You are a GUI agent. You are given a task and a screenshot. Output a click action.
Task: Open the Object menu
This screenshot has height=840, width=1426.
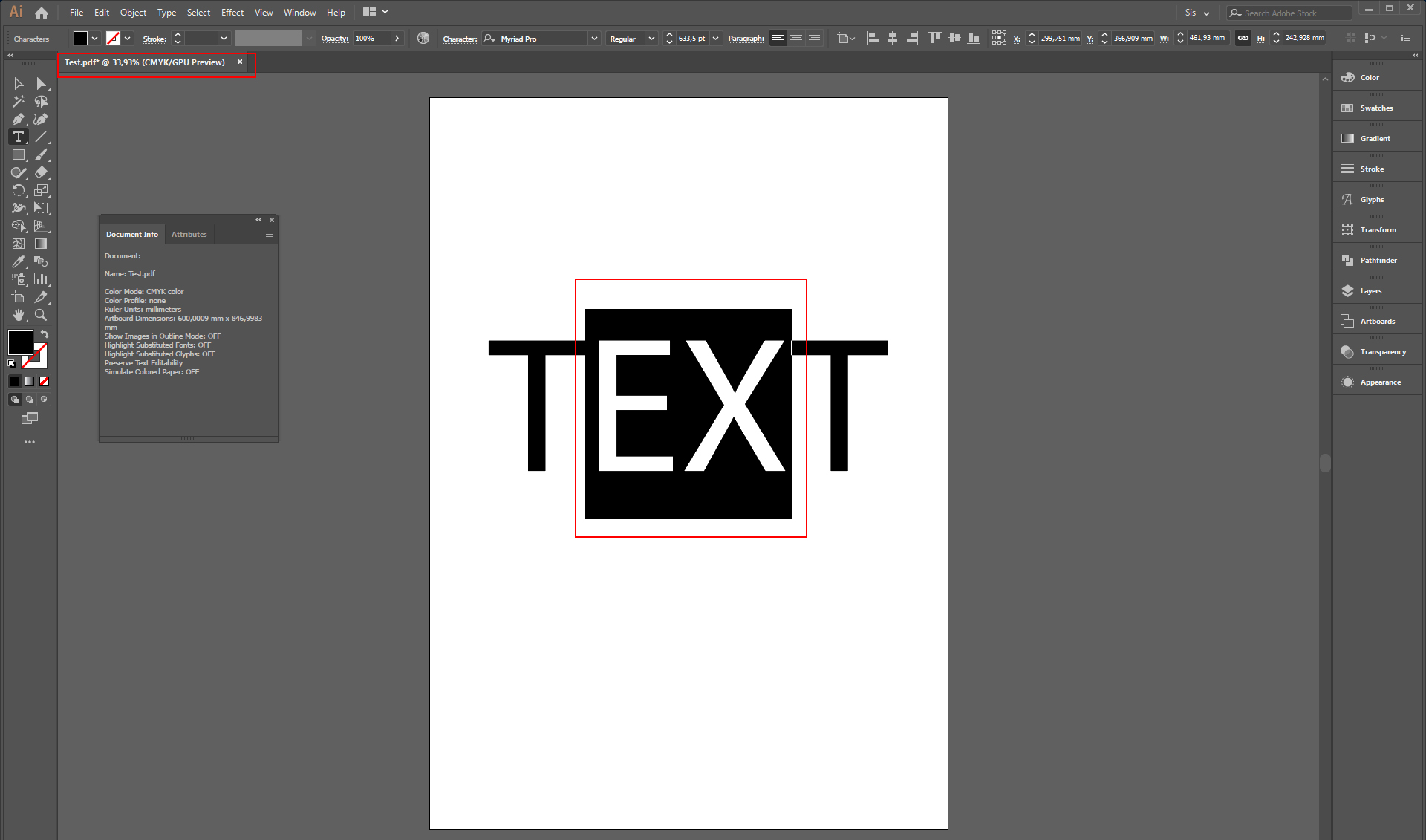[x=133, y=12]
